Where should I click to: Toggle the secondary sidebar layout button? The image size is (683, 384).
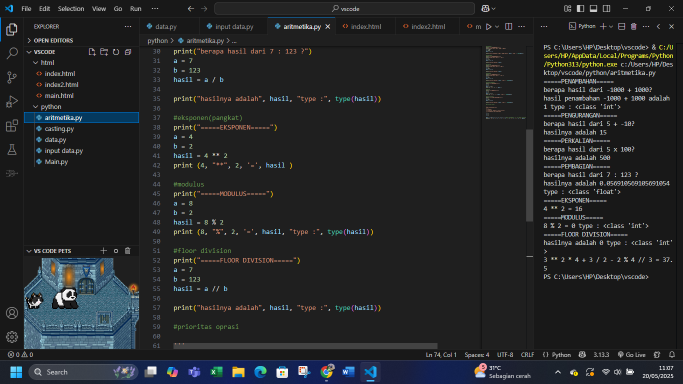point(606,8)
